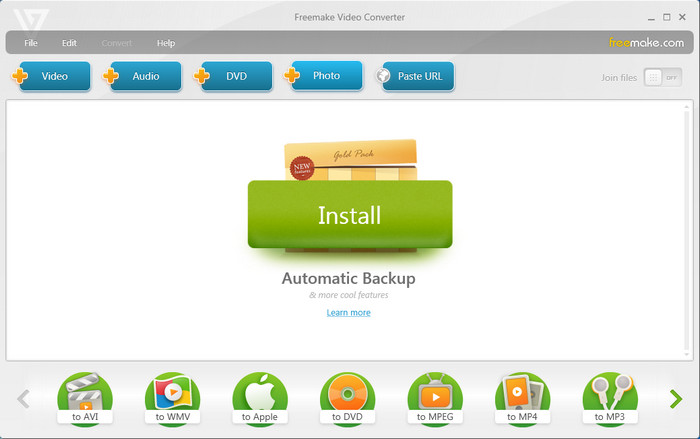Viewport: 700px width, 439px height.
Task: Follow the Learn more link
Action: pyautogui.click(x=349, y=313)
